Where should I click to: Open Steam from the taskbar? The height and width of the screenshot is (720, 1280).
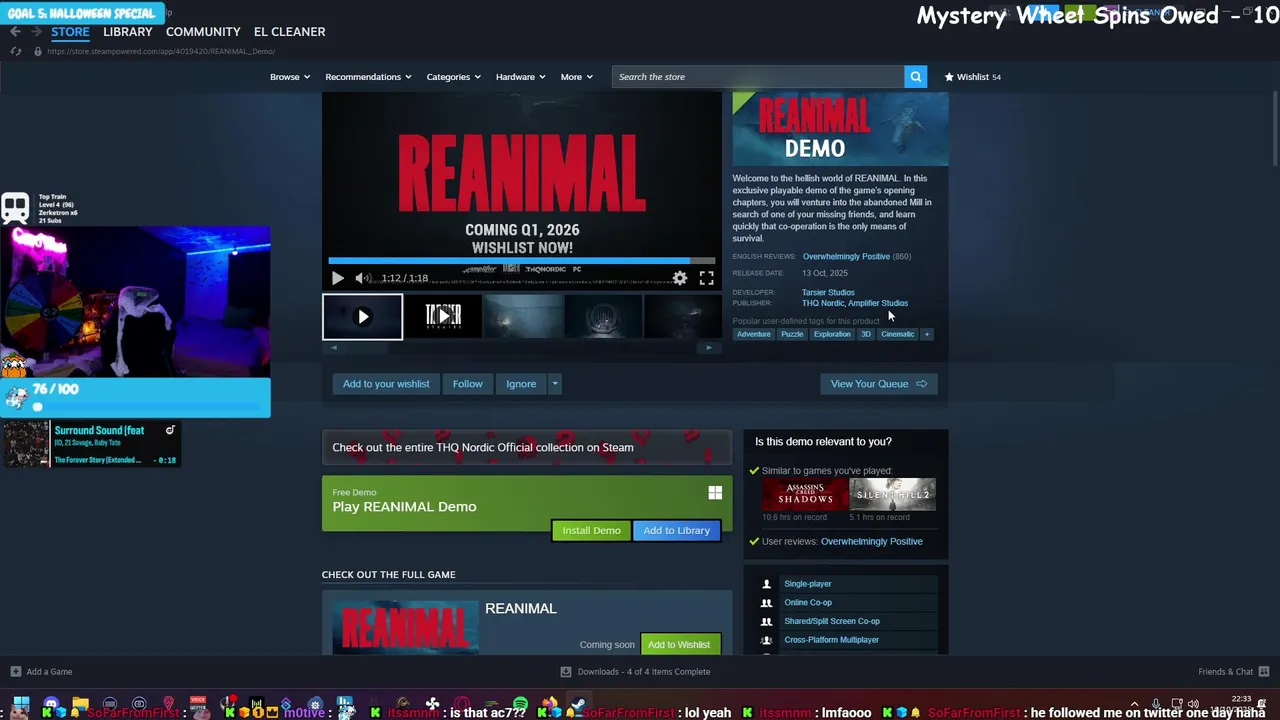577,704
